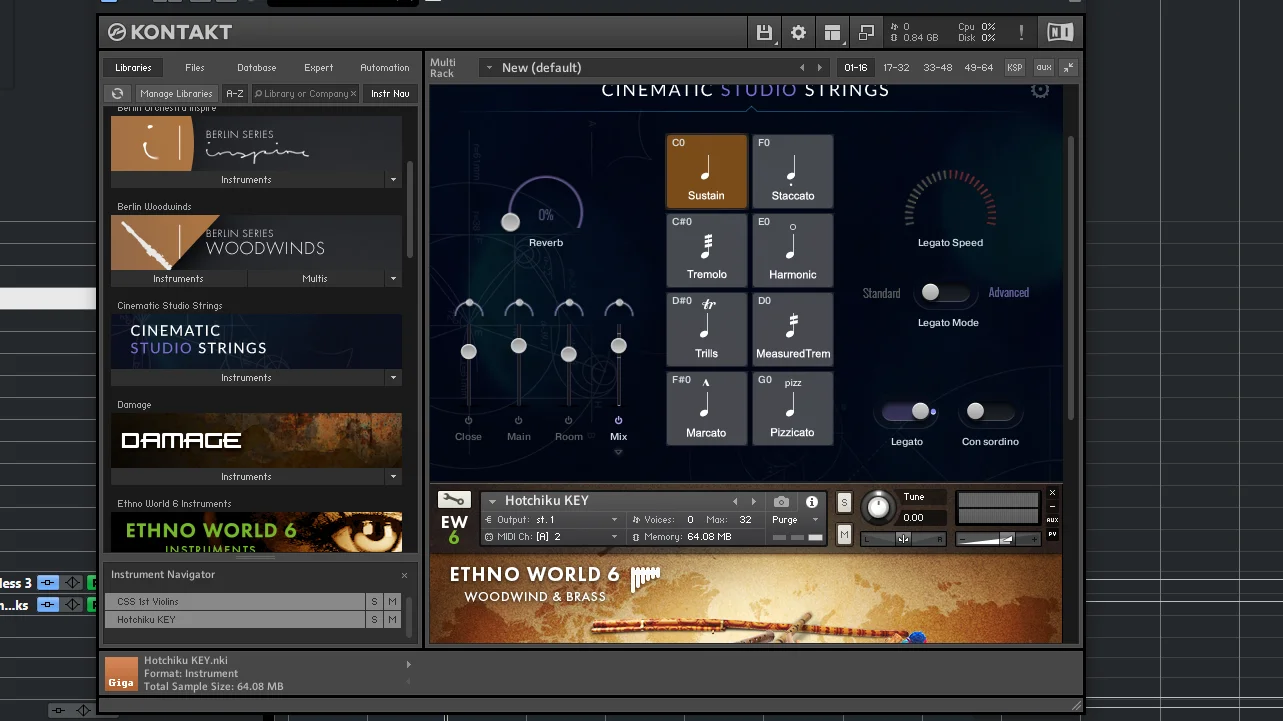The image size is (1283, 721).
Task: Mute CSS 1st Violins in Instrument Navigator
Action: coord(392,602)
